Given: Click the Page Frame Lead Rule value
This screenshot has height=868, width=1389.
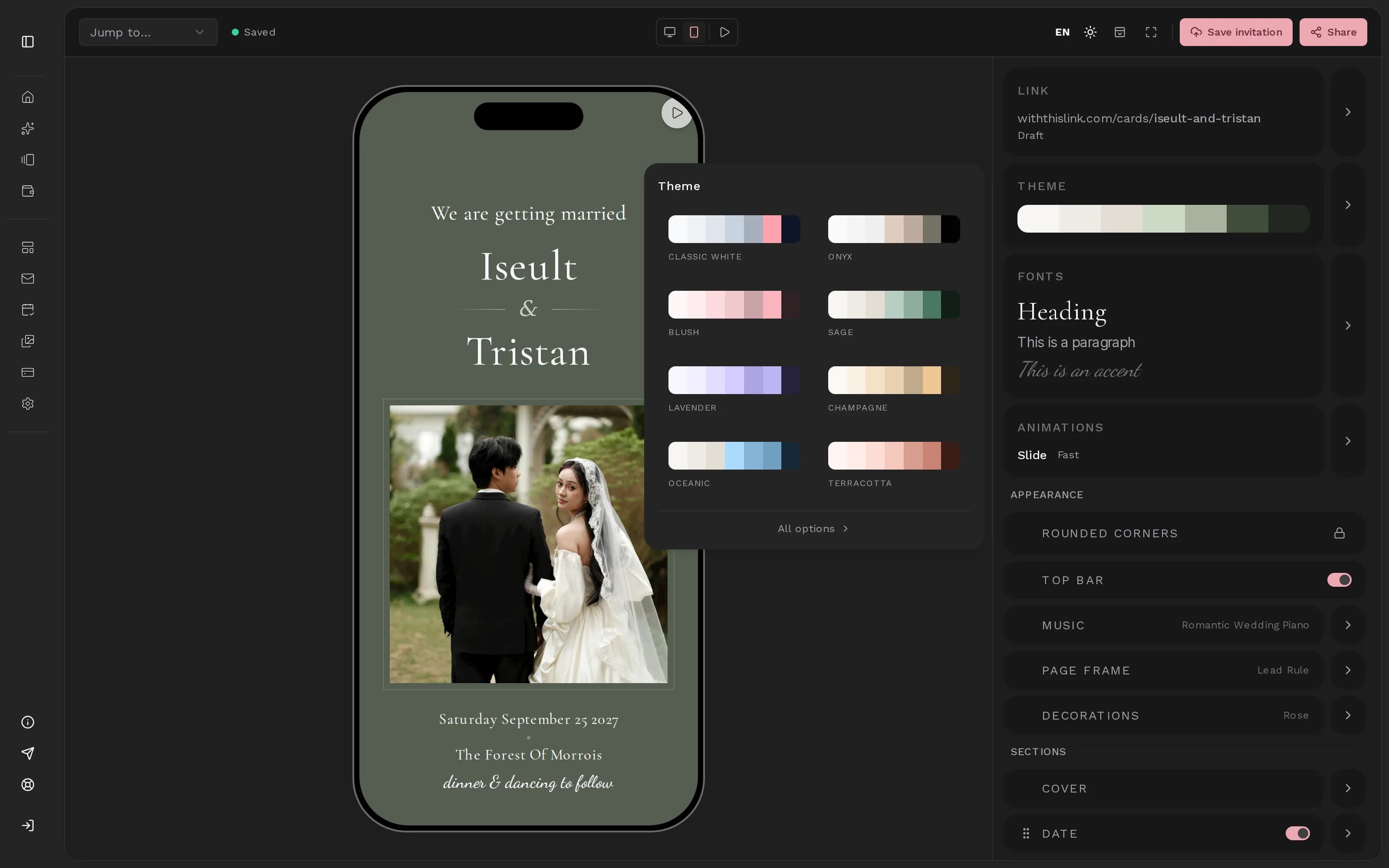Looking at the screenshot, I should 1283,670.
